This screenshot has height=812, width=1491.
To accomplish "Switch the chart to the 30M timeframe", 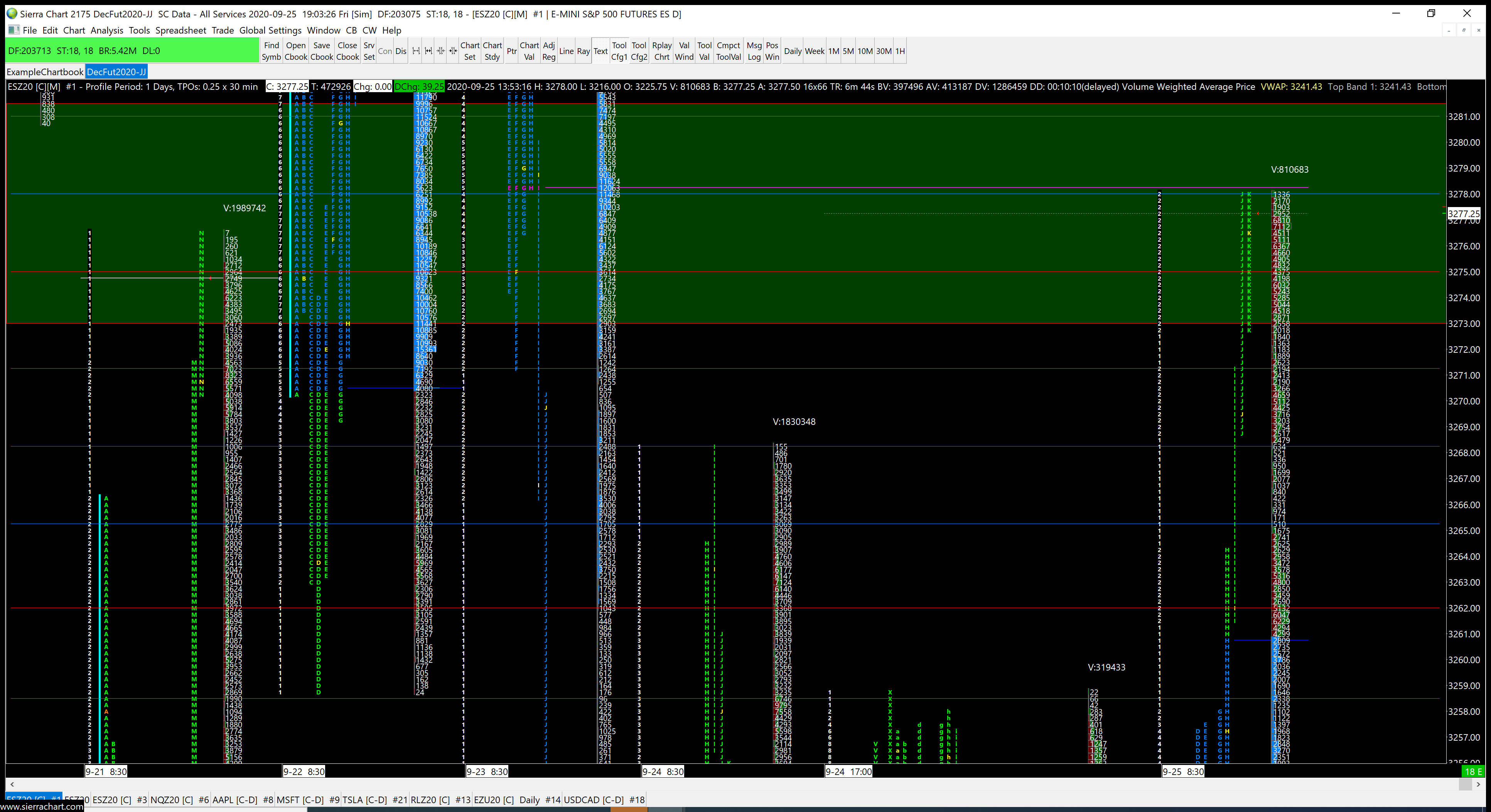I will [x=883, y=51].
